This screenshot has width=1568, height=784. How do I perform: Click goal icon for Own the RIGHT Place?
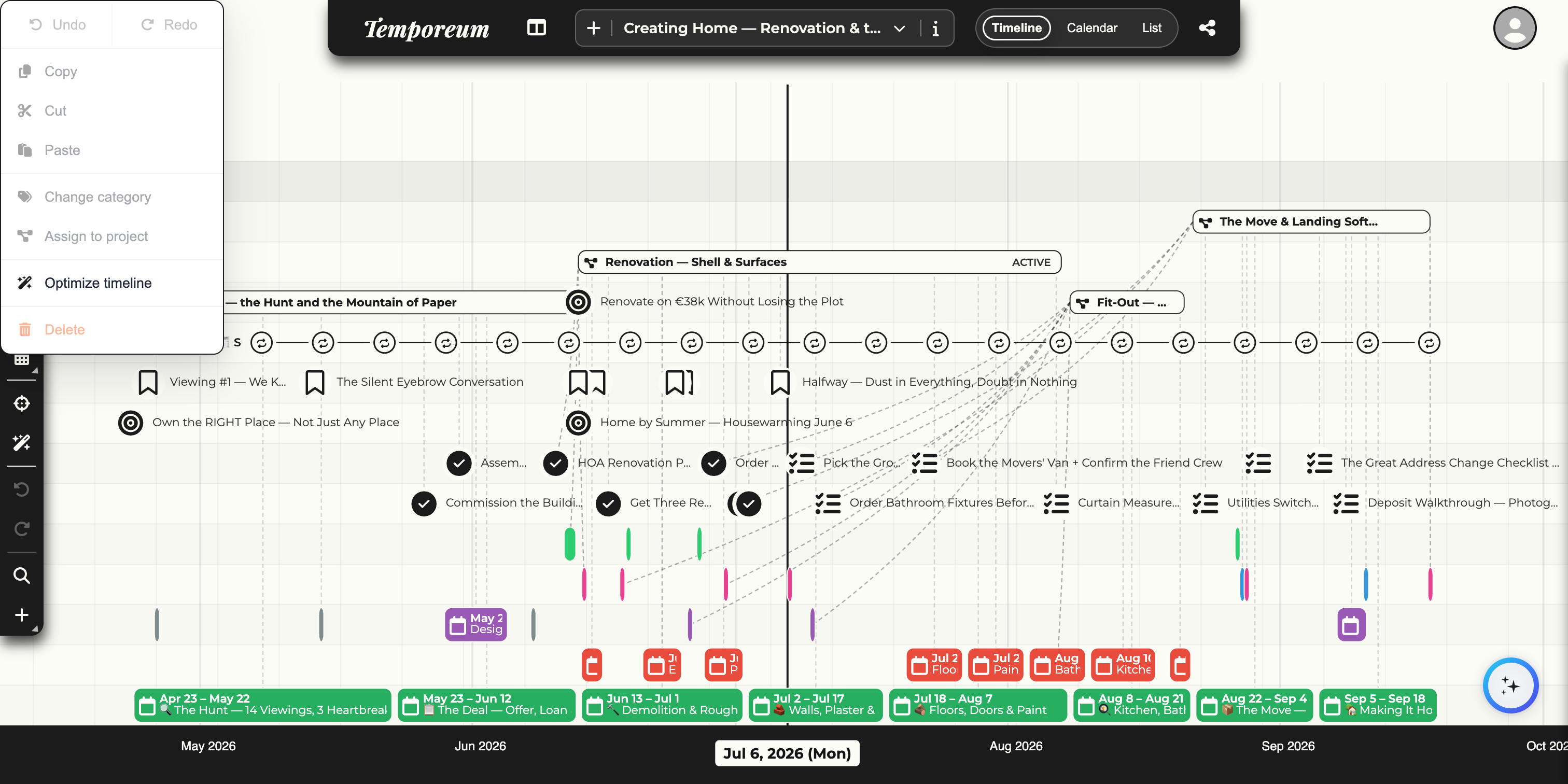tap(130, 423)
